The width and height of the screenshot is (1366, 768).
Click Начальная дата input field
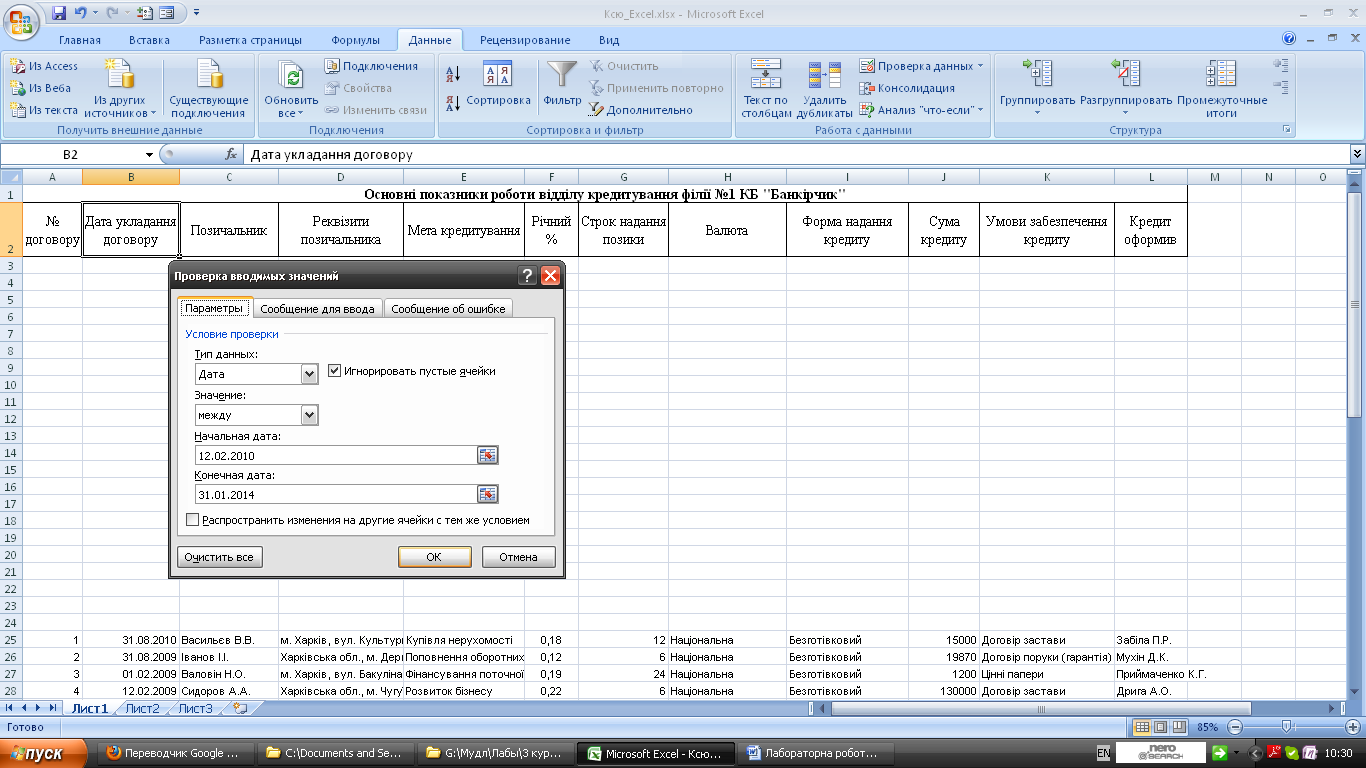336,455
